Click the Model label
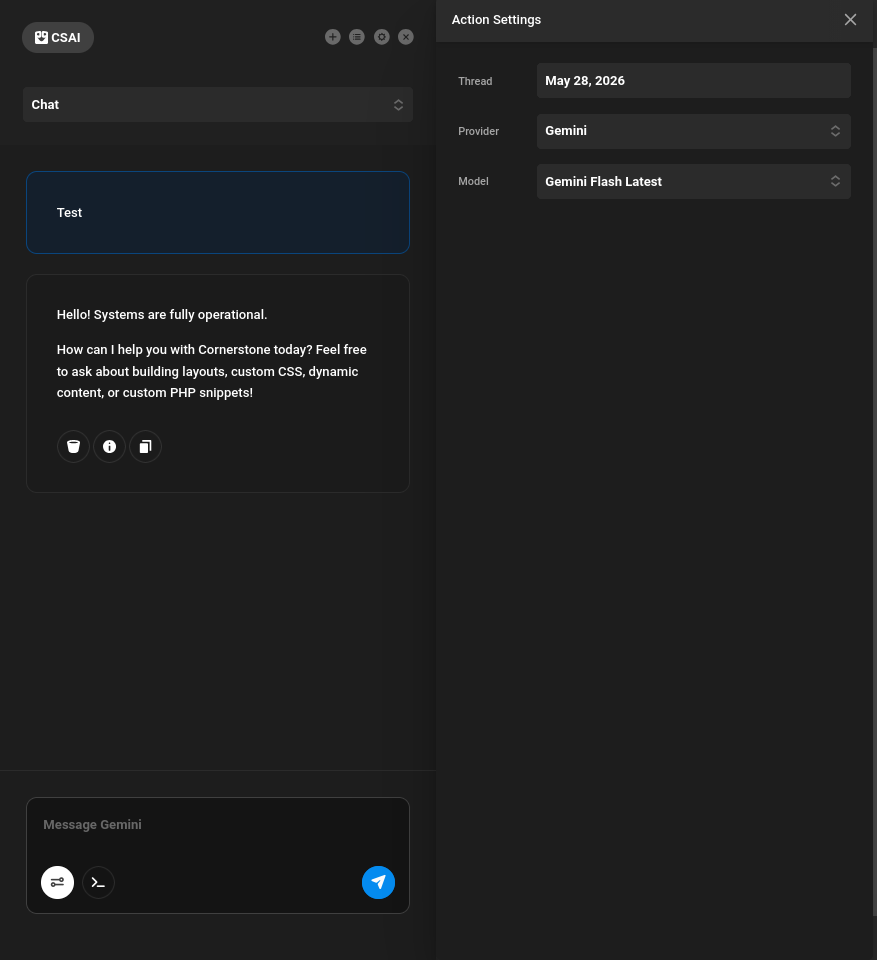Viewport: 877px width, 960px height. [x=473, y=181]
